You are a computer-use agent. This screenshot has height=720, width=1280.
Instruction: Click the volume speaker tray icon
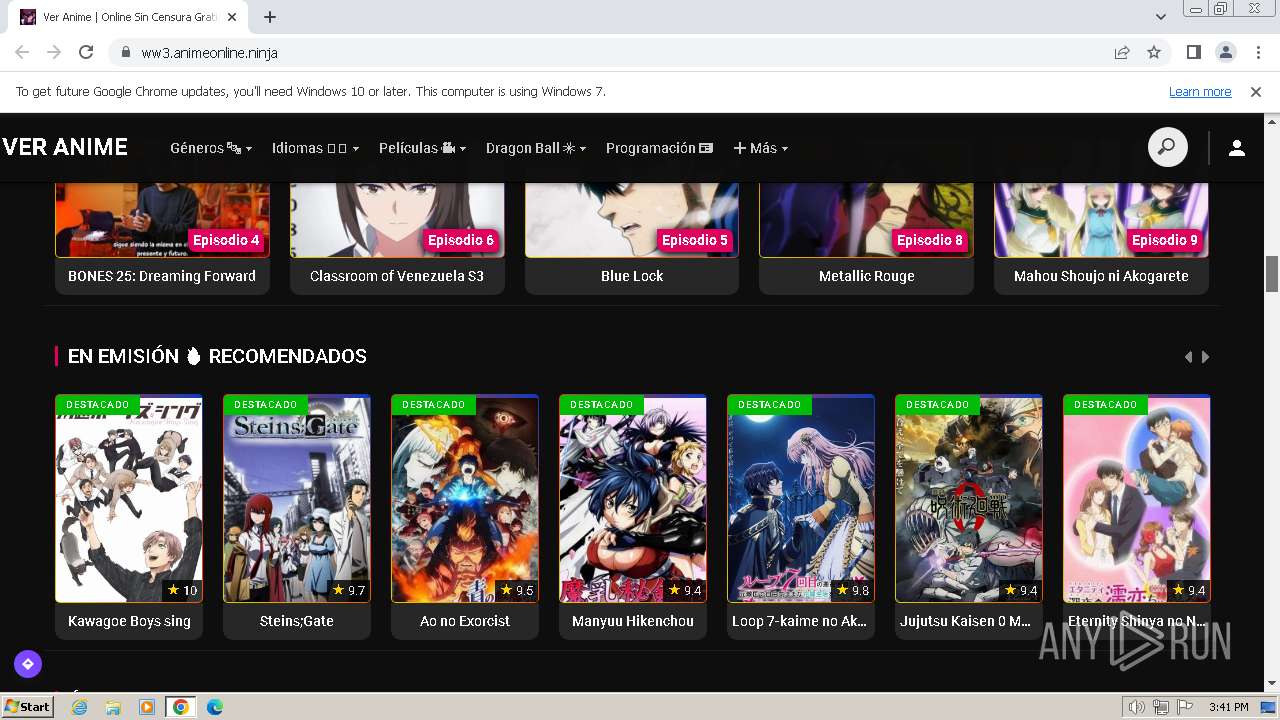tap(1137, 707)
